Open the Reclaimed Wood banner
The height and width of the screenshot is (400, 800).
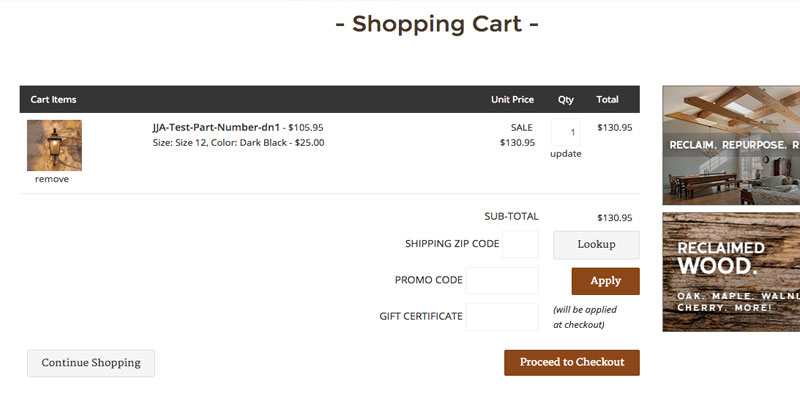(731, 272)
